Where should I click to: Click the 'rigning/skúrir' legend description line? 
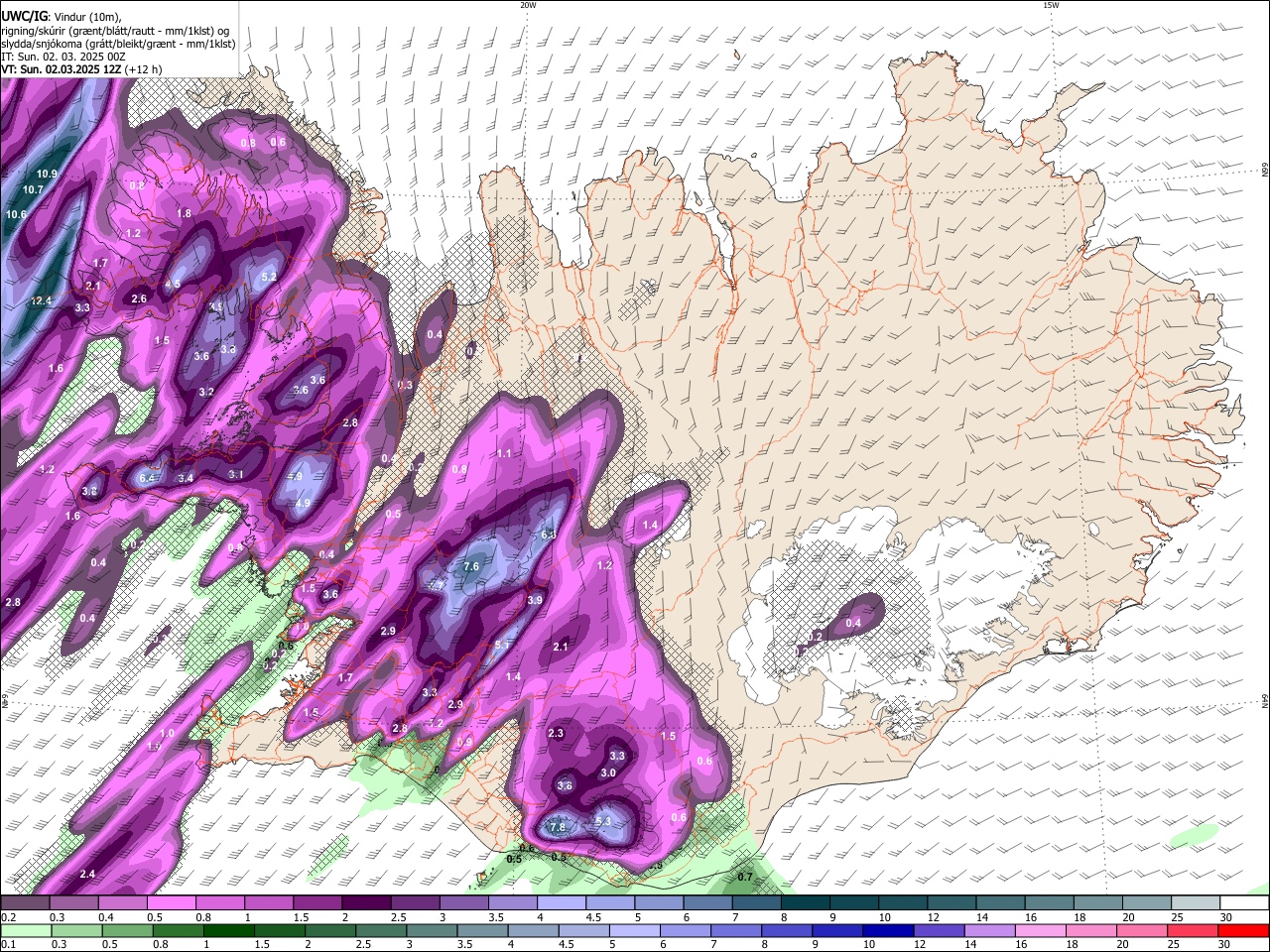point(116,31)
